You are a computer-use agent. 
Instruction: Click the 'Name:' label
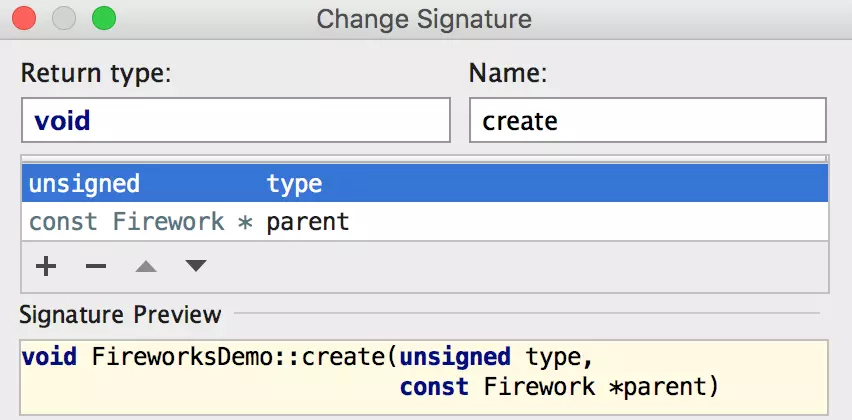point(507,73)
